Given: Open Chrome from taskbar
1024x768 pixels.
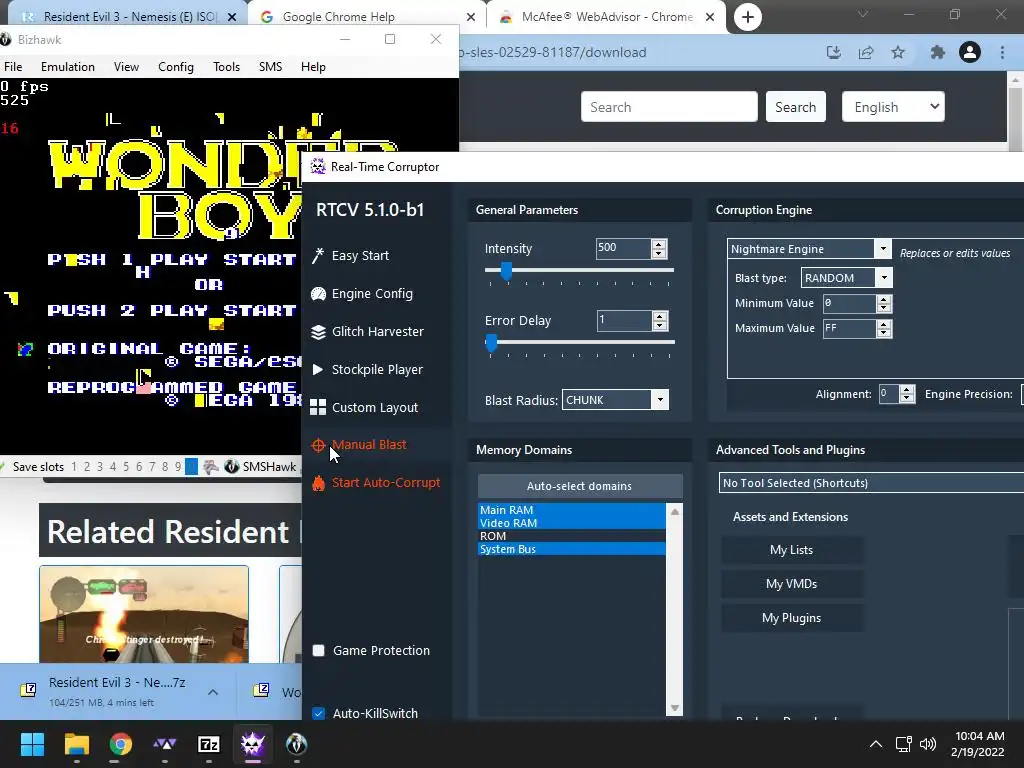Looking at the screenshot, I should tap(121, 744).
